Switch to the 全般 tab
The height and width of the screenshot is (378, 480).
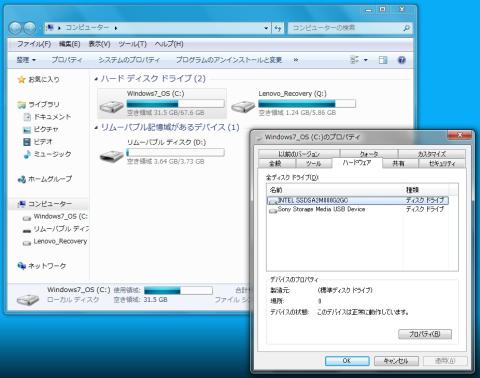(x=276, y=164)
